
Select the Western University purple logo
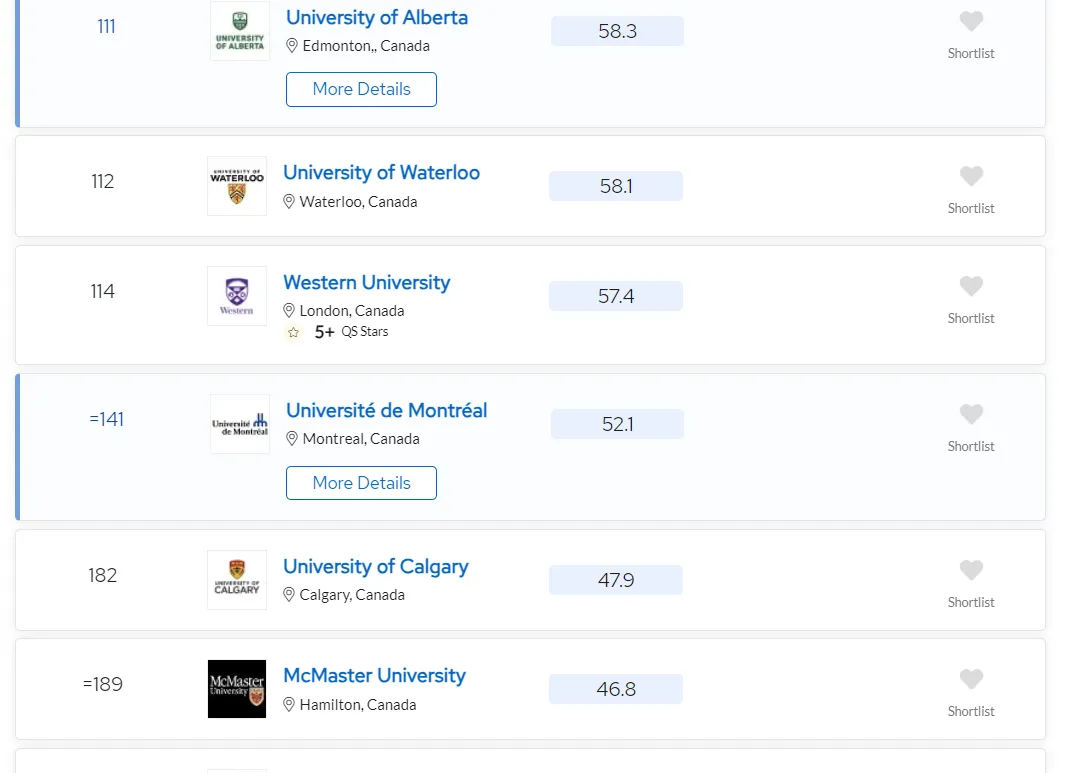237,296
